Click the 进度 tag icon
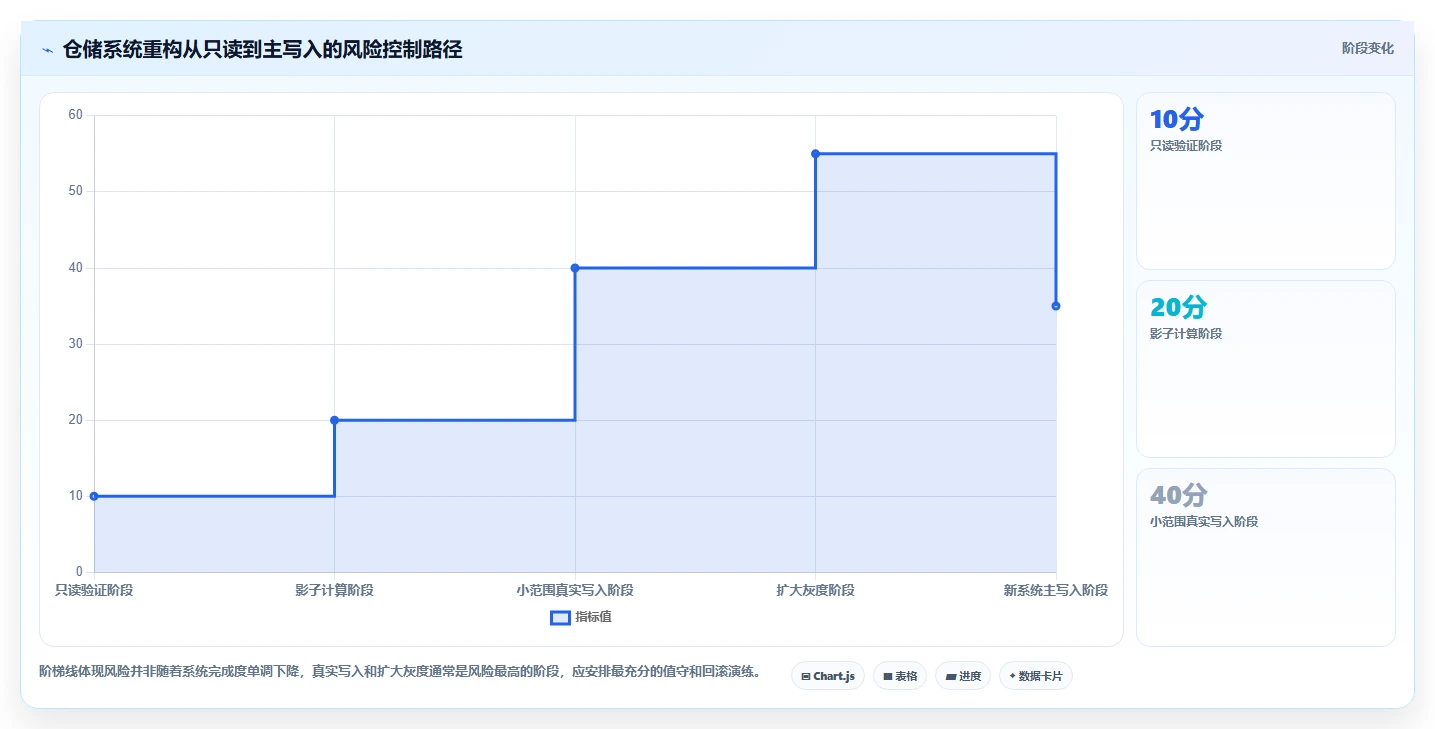1435x729 pixels. click(x=951, y=677)
